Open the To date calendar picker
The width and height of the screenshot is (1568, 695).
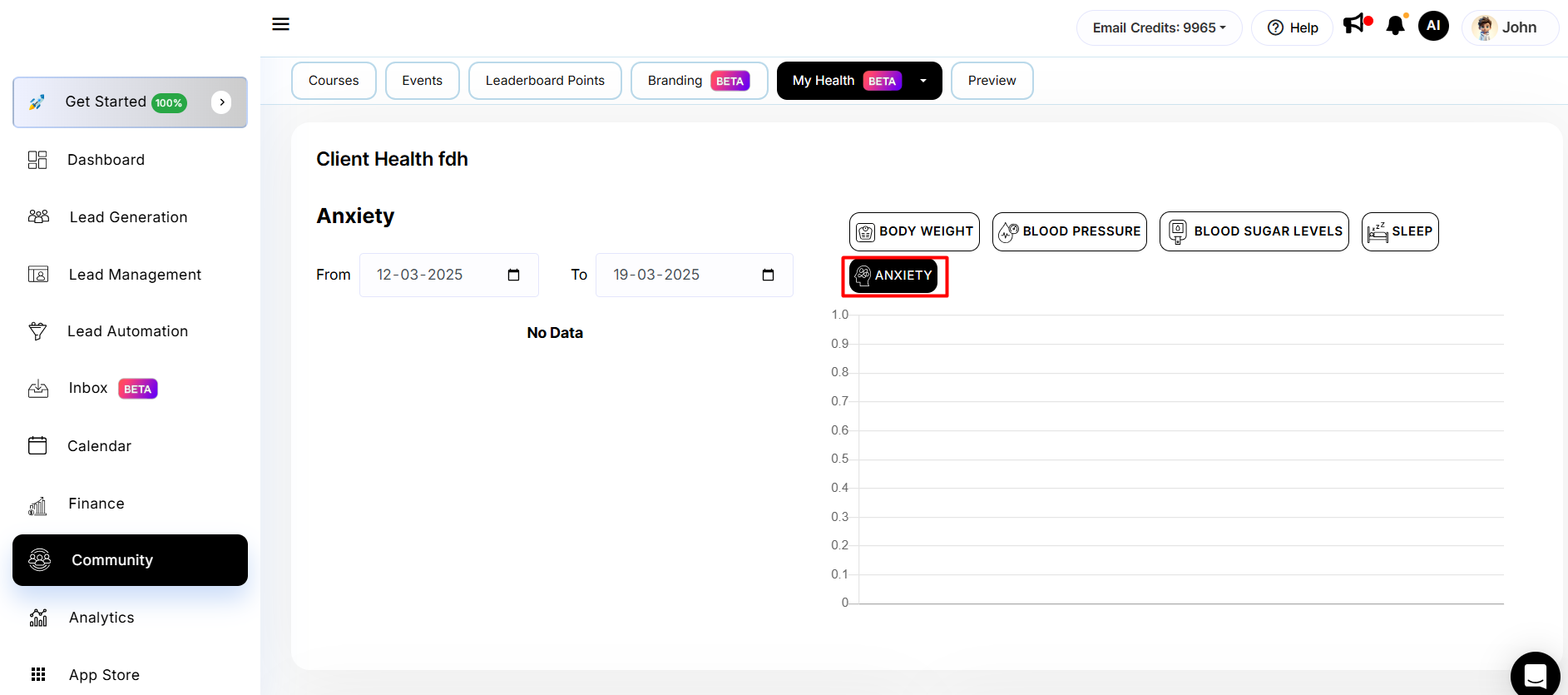768,276
